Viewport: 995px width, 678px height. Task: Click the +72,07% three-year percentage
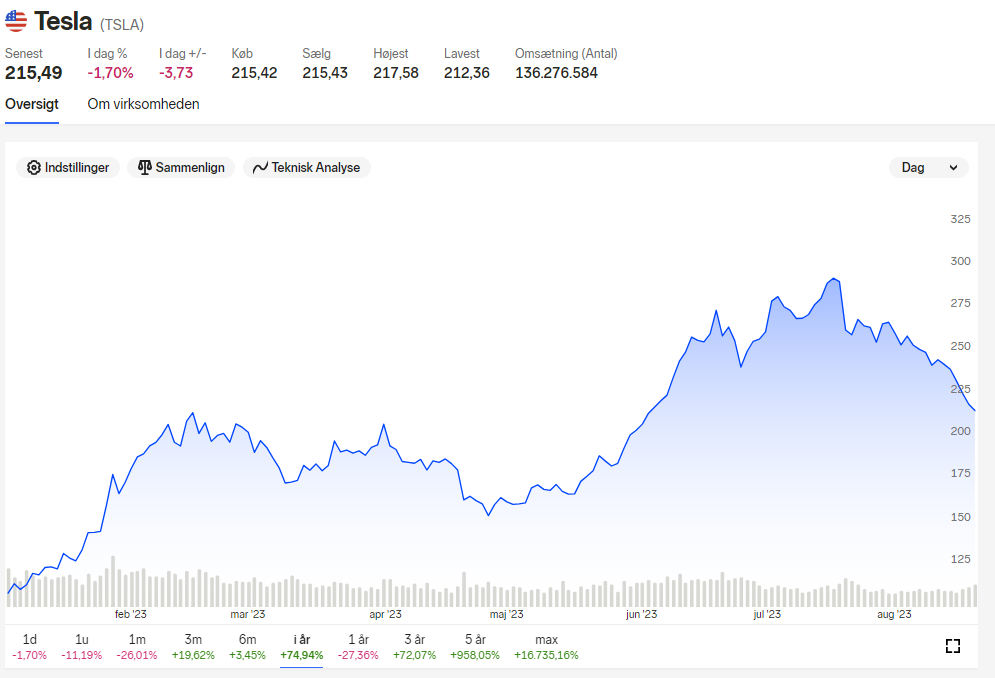click(414, 655)
